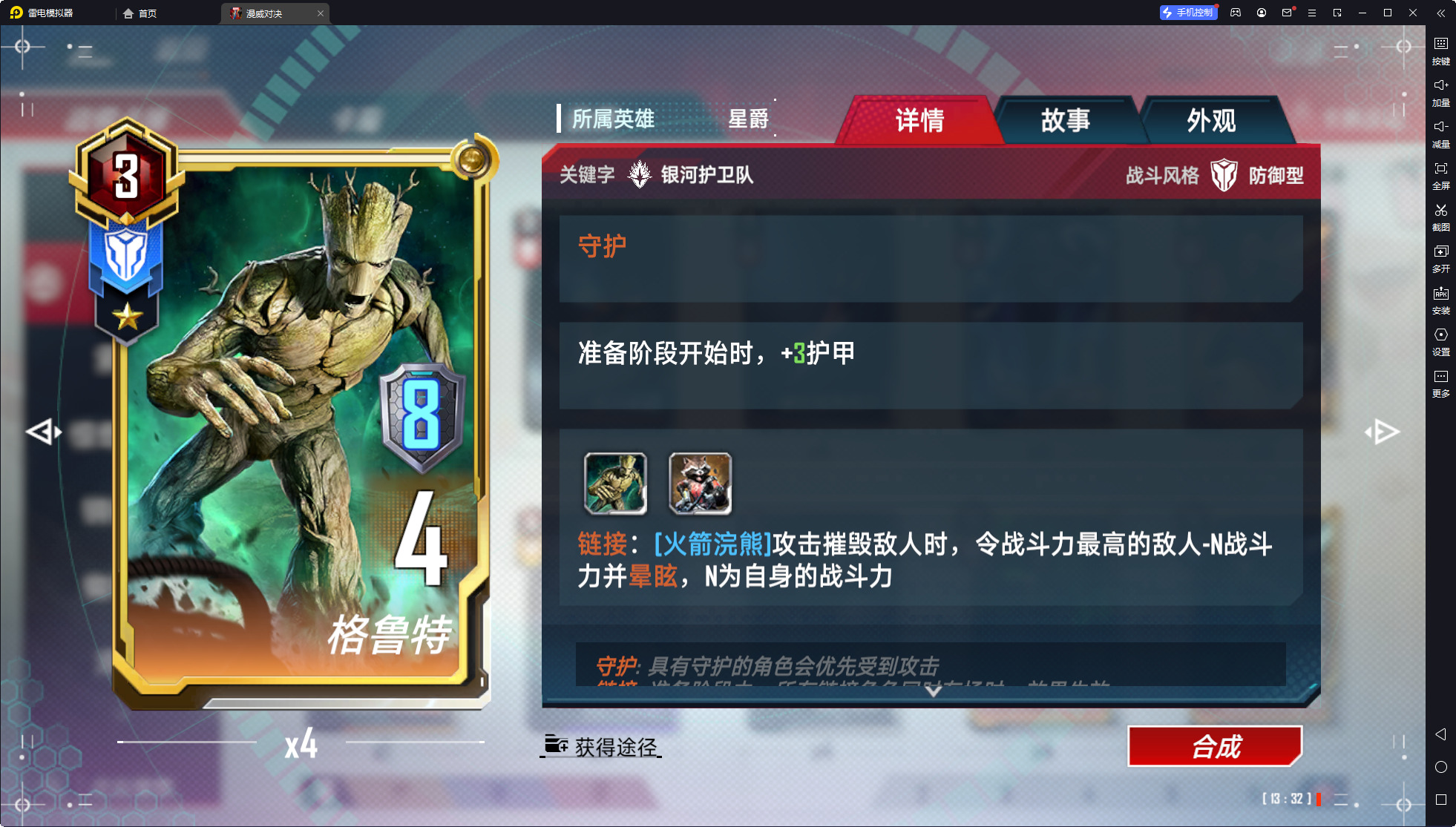Take a screenshot with the 截图 scissors icon
The width and height of the screenshot is (1456, 827).
1440,217
